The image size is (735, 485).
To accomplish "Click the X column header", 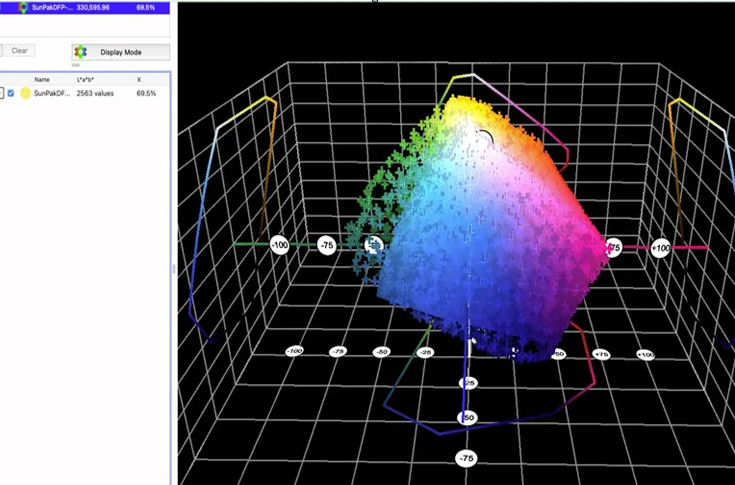I will point(138,79).
